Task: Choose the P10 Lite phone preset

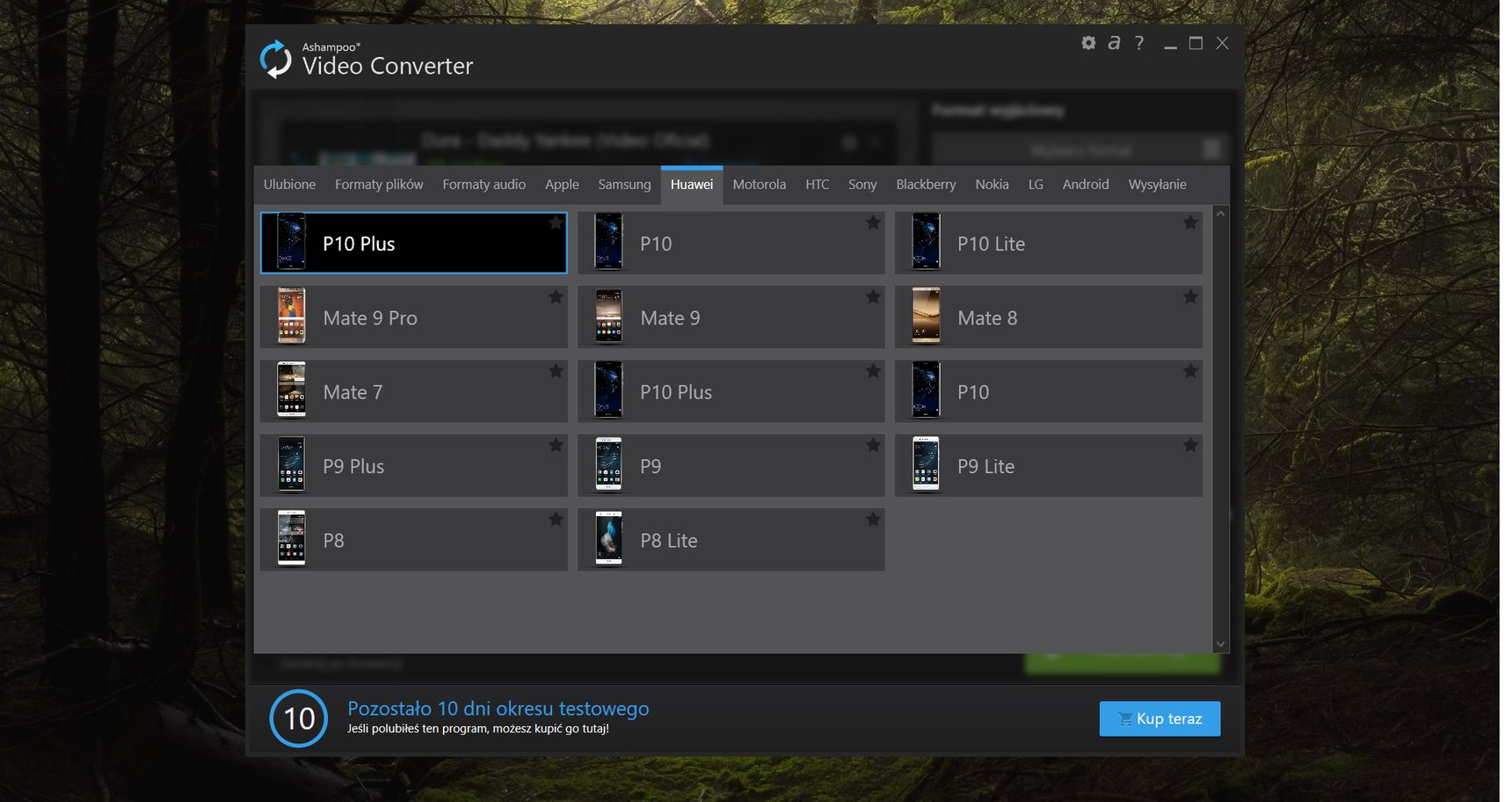Action: (1049, 243)
